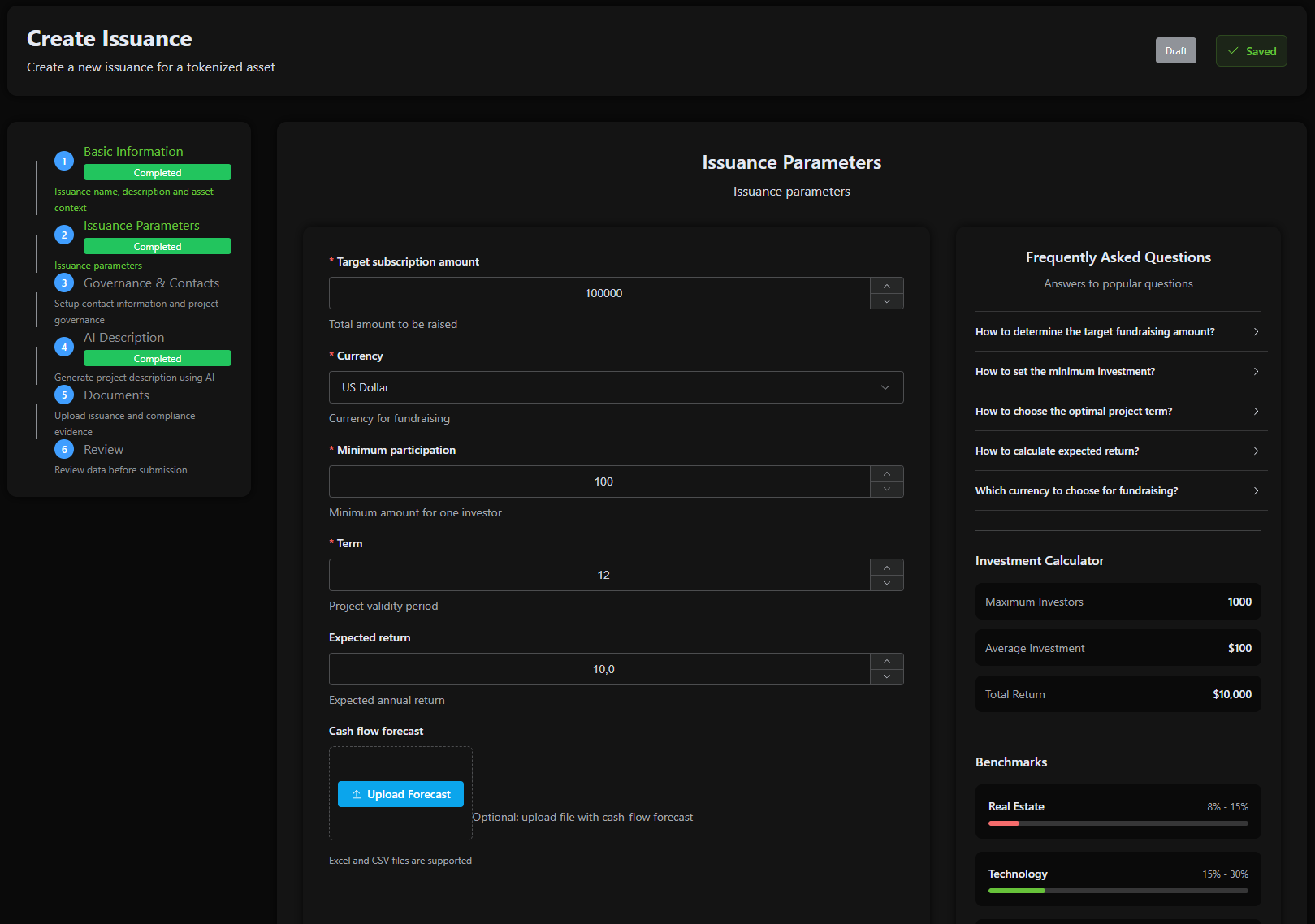Click 'Excel and CSV files are supported' note
The height and width of the screenshot is (924, 1315).
tap(400, 861)
